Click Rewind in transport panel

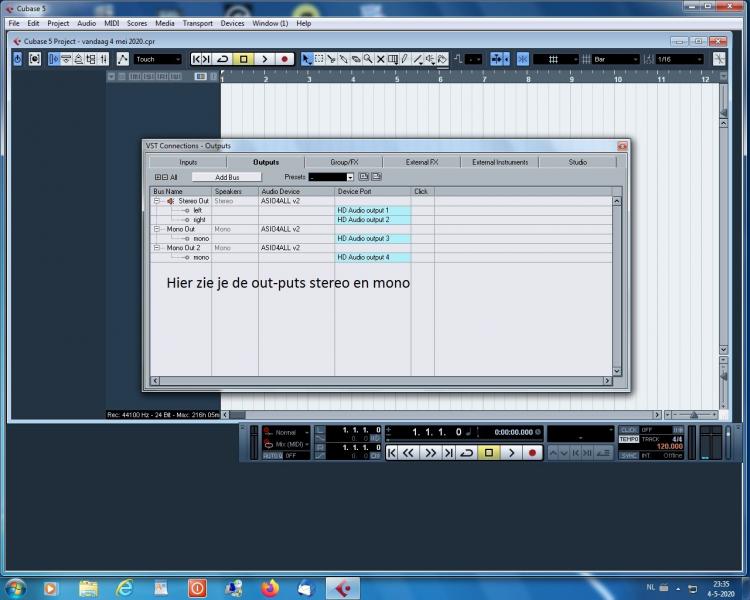408,453
